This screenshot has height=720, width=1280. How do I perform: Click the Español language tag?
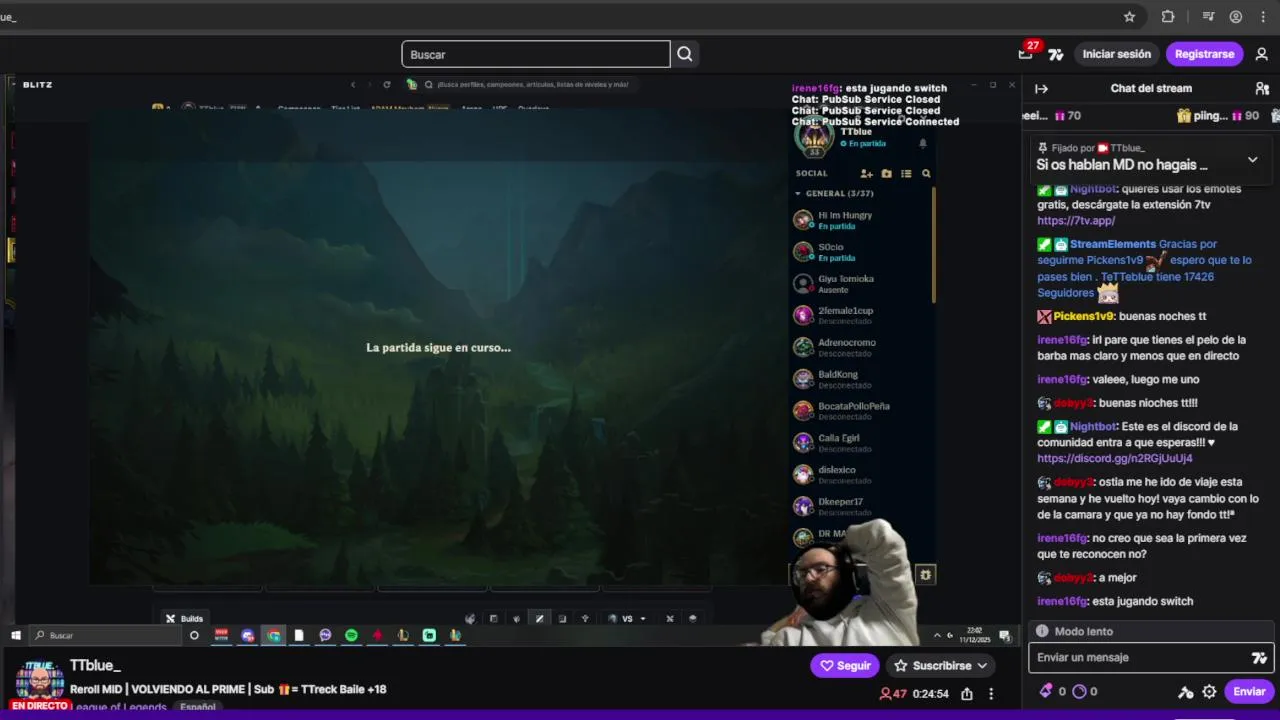(198, 707)
